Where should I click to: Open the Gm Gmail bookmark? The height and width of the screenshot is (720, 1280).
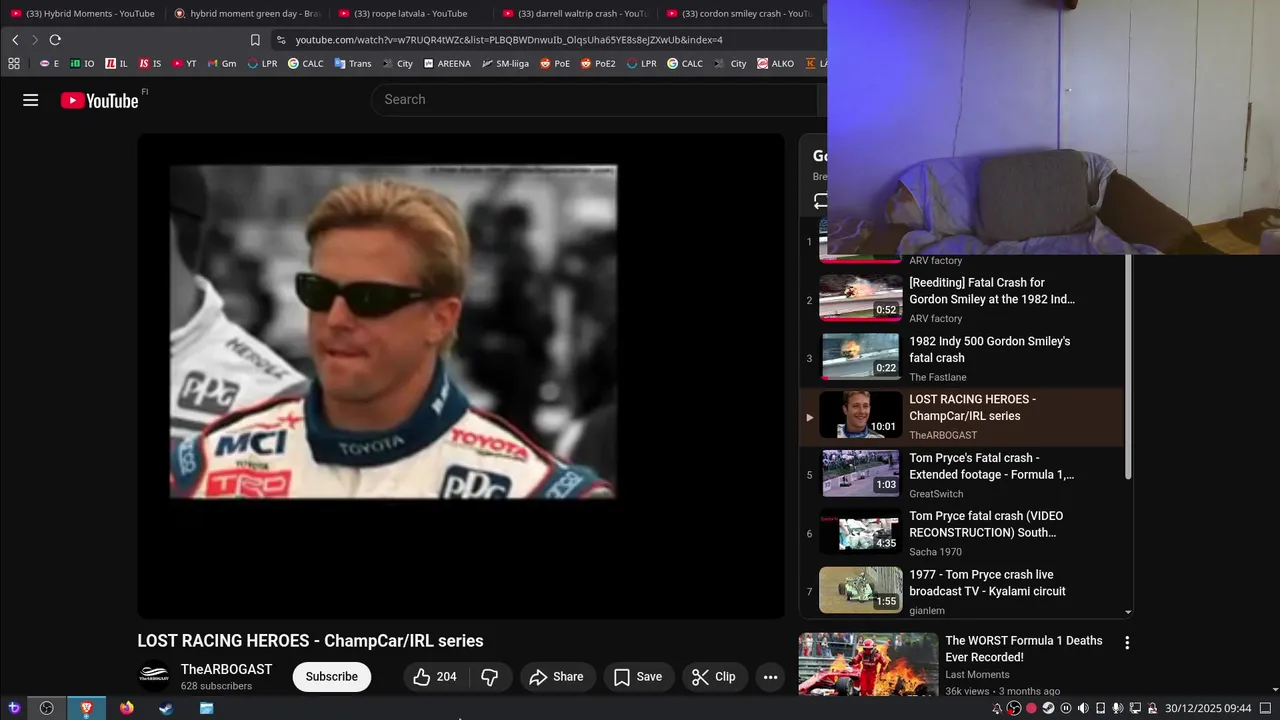(x=222, y=63)
